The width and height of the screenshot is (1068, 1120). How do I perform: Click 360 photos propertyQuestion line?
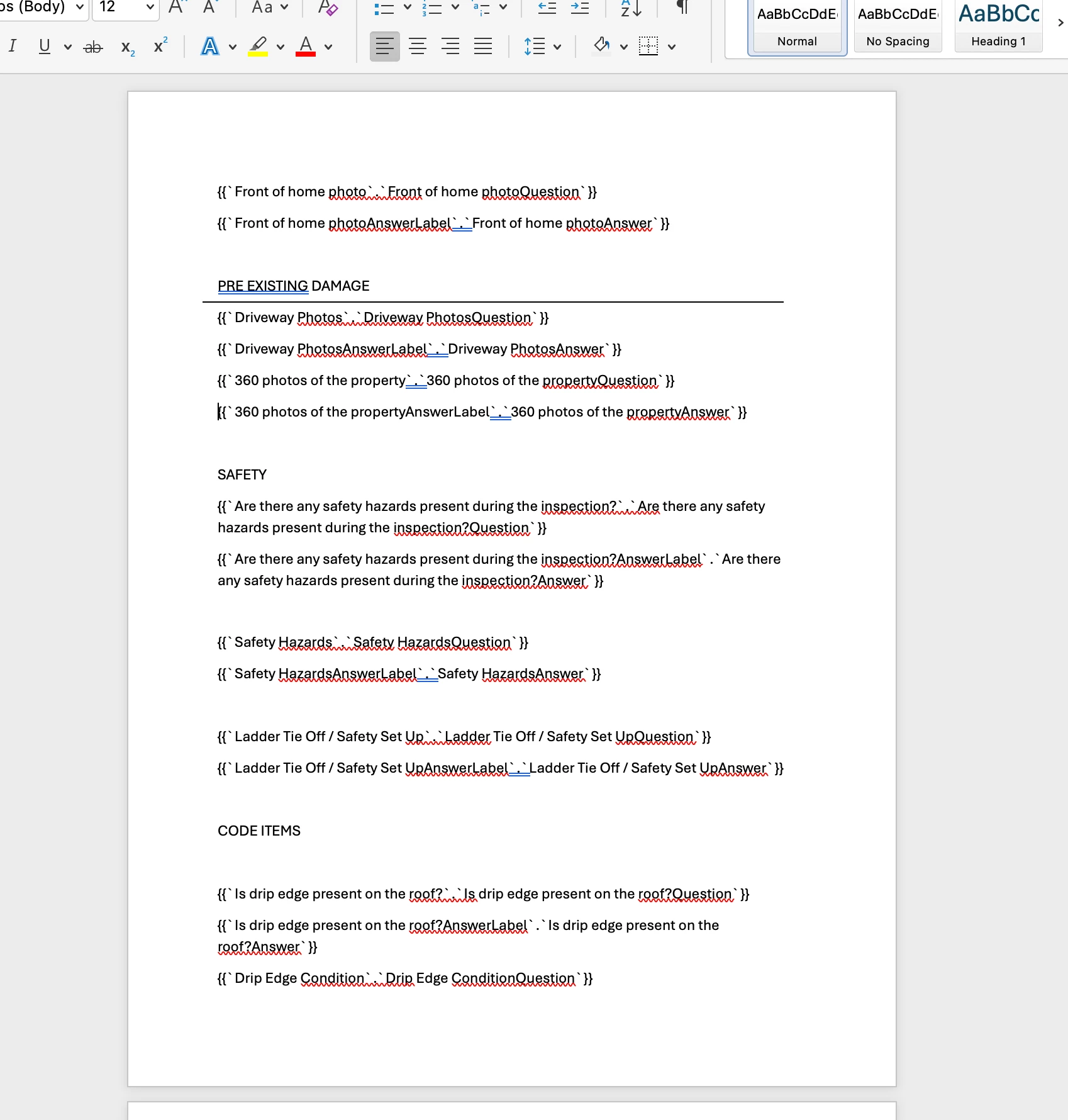[446, 381]
